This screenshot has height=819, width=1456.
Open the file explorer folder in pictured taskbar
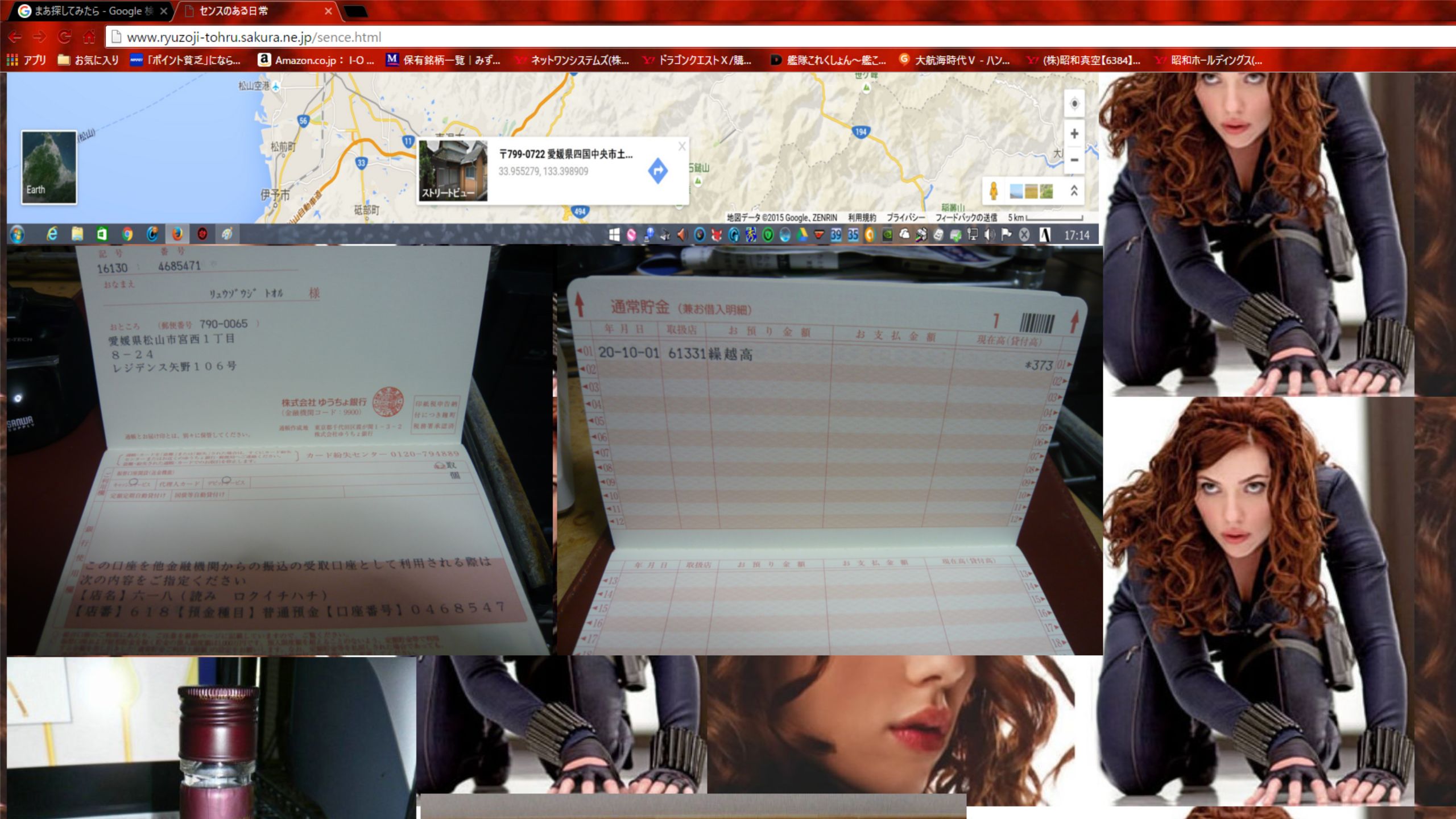(77, 234)
